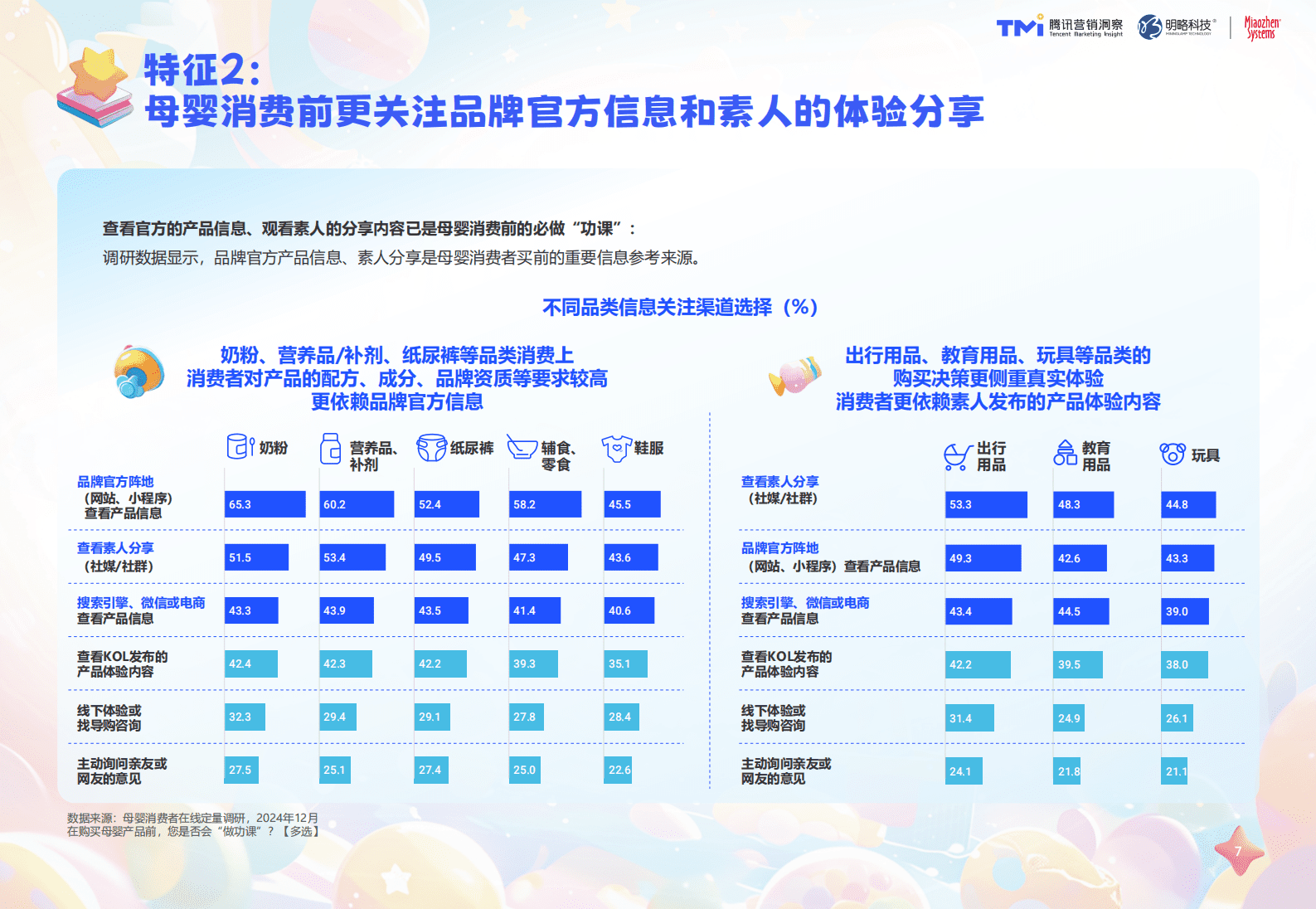Click the bar showing 32.3
The image size is (1316, 909).
[245, 717]
